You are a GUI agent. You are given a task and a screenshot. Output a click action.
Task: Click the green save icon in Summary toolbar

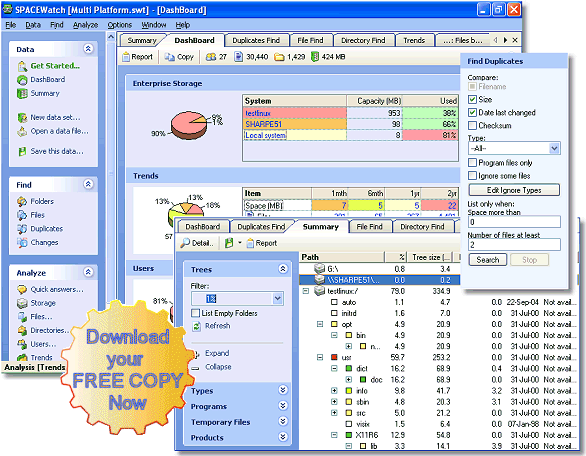tap(229, 243)
